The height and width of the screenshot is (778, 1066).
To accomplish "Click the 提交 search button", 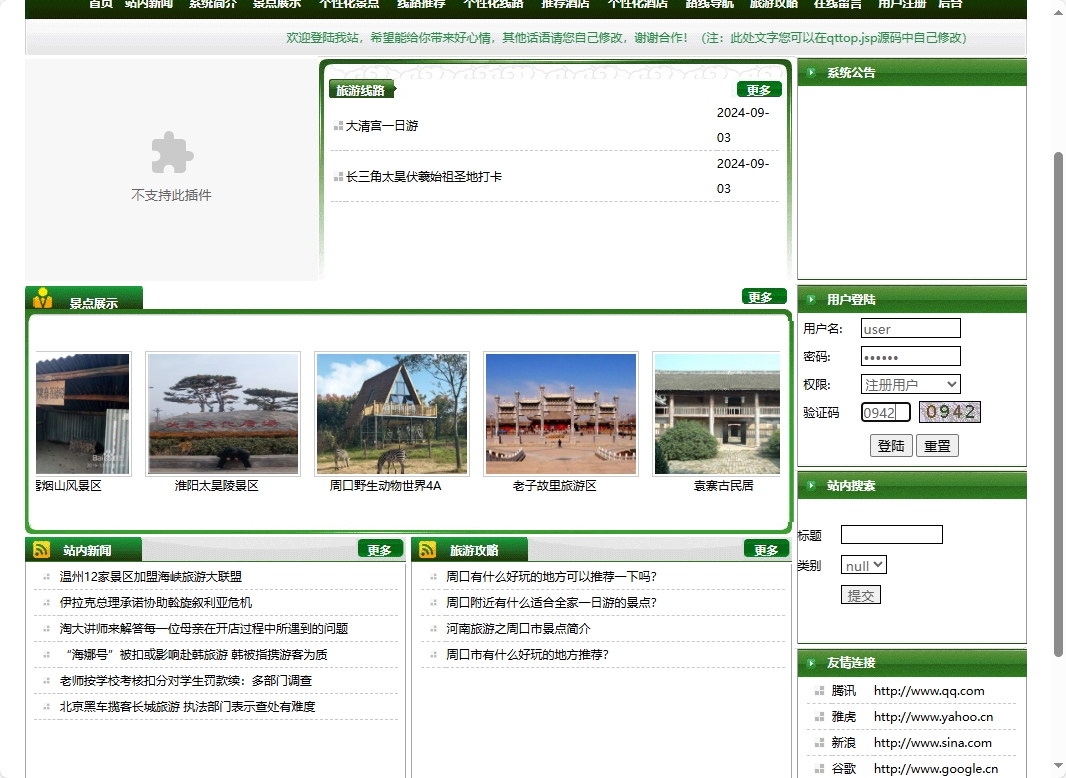I will tap(860, 594).
